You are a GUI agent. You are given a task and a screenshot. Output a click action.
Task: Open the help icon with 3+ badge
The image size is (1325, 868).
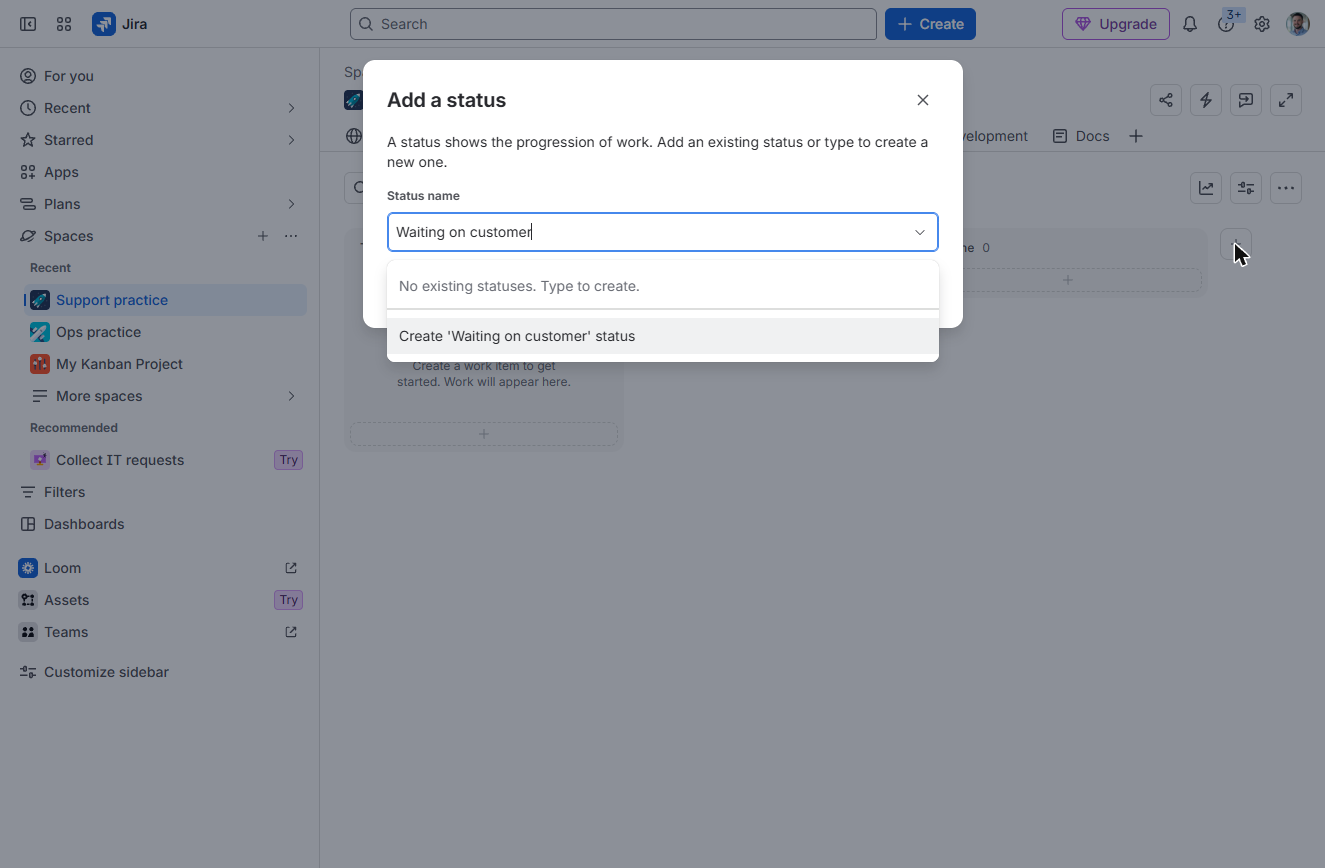coord(1226,24)
